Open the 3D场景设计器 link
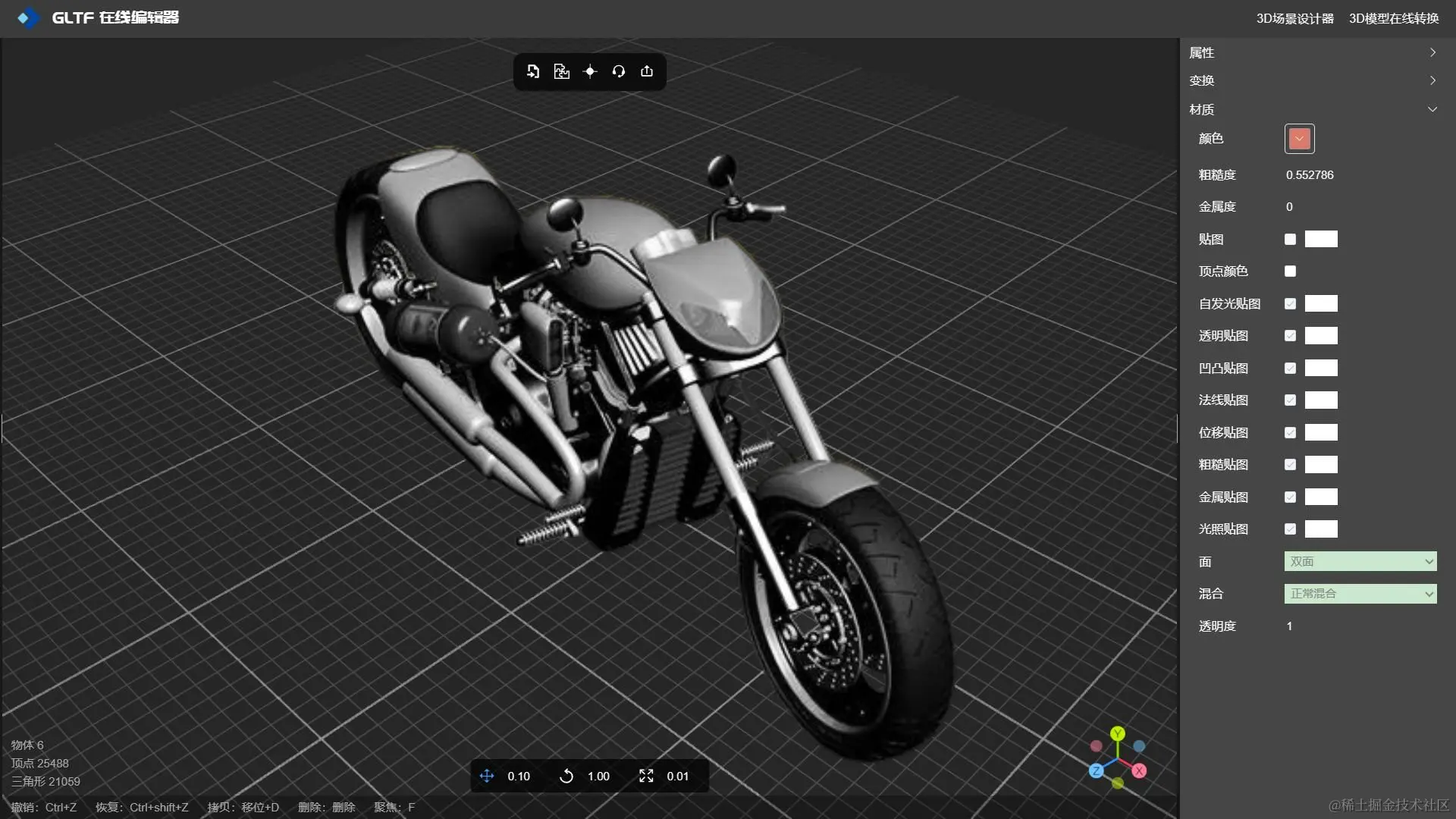1456x819 pixels. point(1294,18)
